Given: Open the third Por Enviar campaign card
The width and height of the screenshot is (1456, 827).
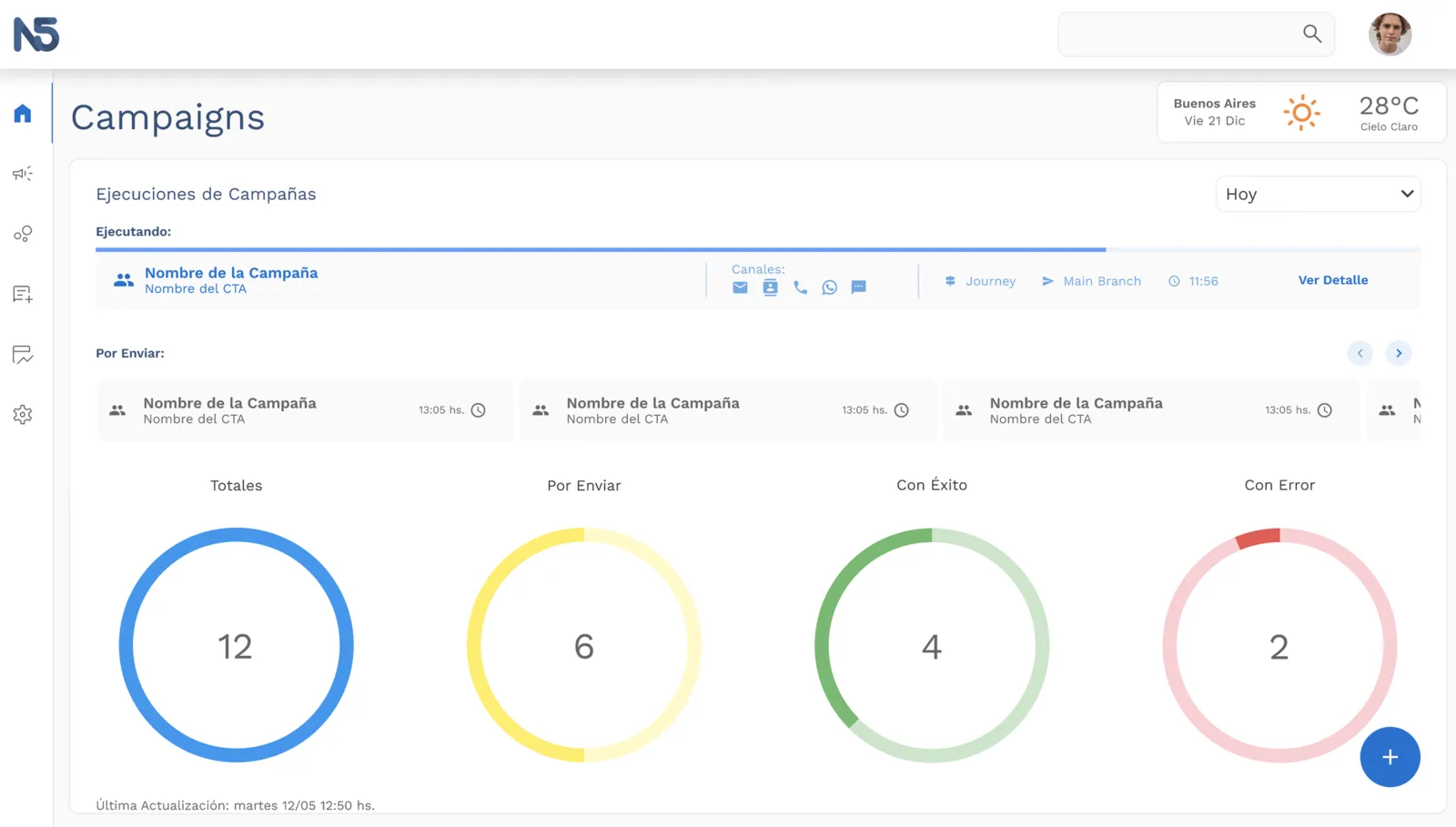Looking at the screenshot, I should pos(1151,410).
